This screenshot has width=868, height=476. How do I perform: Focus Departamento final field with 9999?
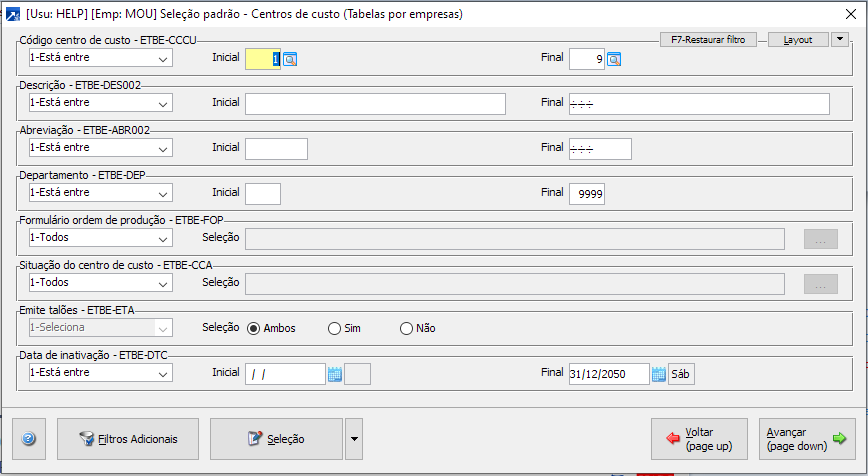(587, 194)
